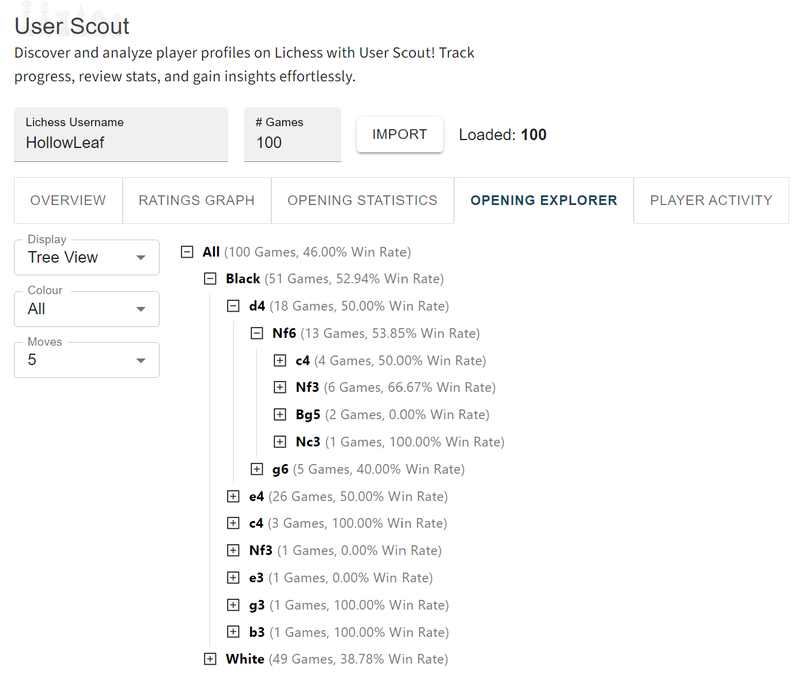Expand the e4 node with 26 games
Viewport: 800px width, 683px height.
point(233,496)
